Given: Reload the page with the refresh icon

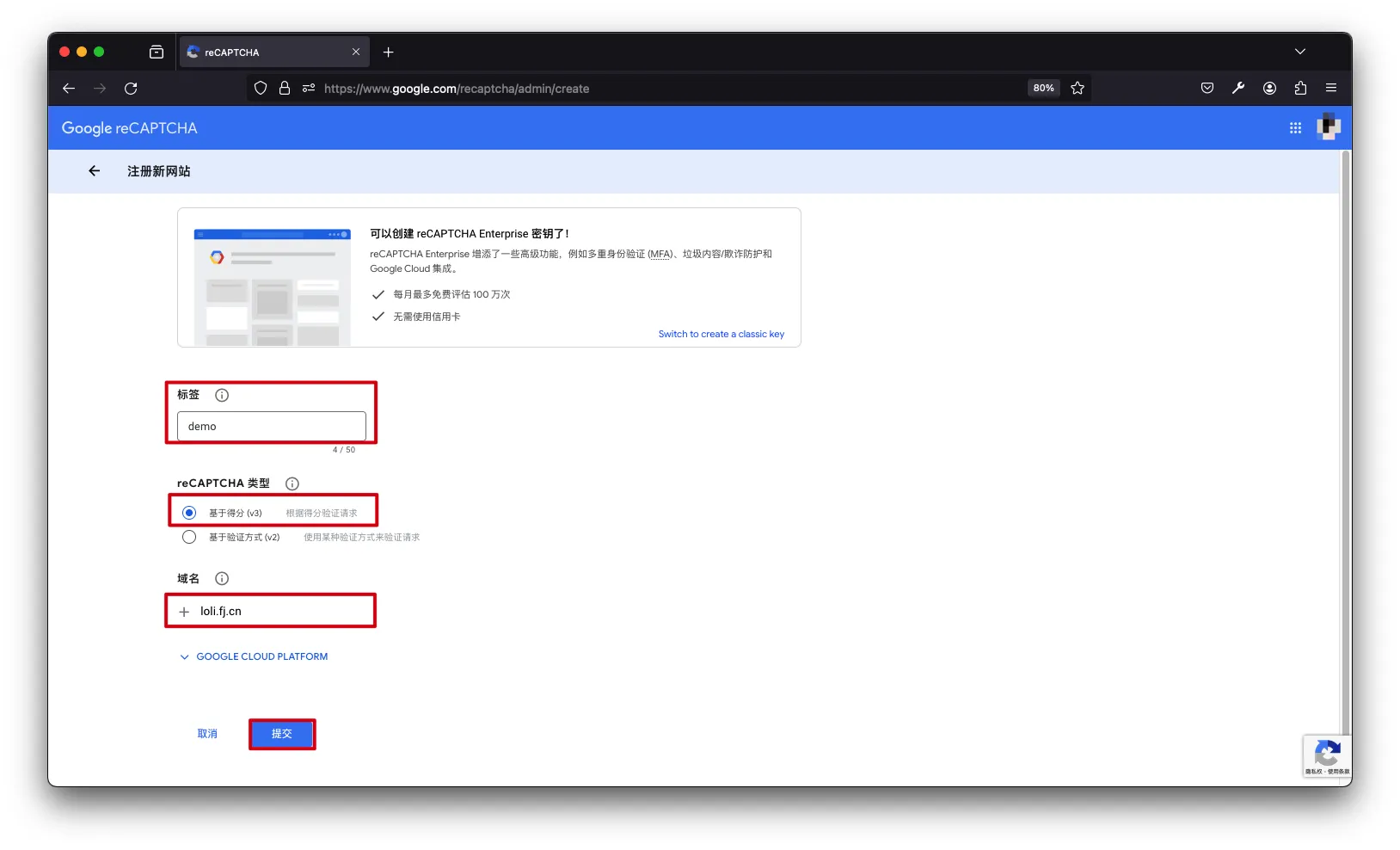Looking at the screenshot, I should tap(131, 89).
